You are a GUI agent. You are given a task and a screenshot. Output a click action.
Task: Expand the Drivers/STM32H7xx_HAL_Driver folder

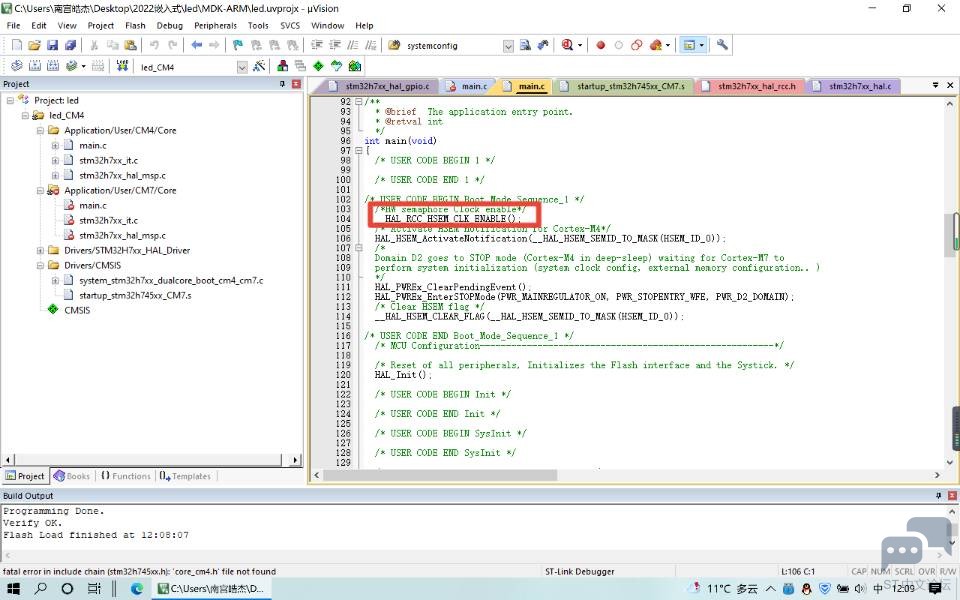pos(40,250)
